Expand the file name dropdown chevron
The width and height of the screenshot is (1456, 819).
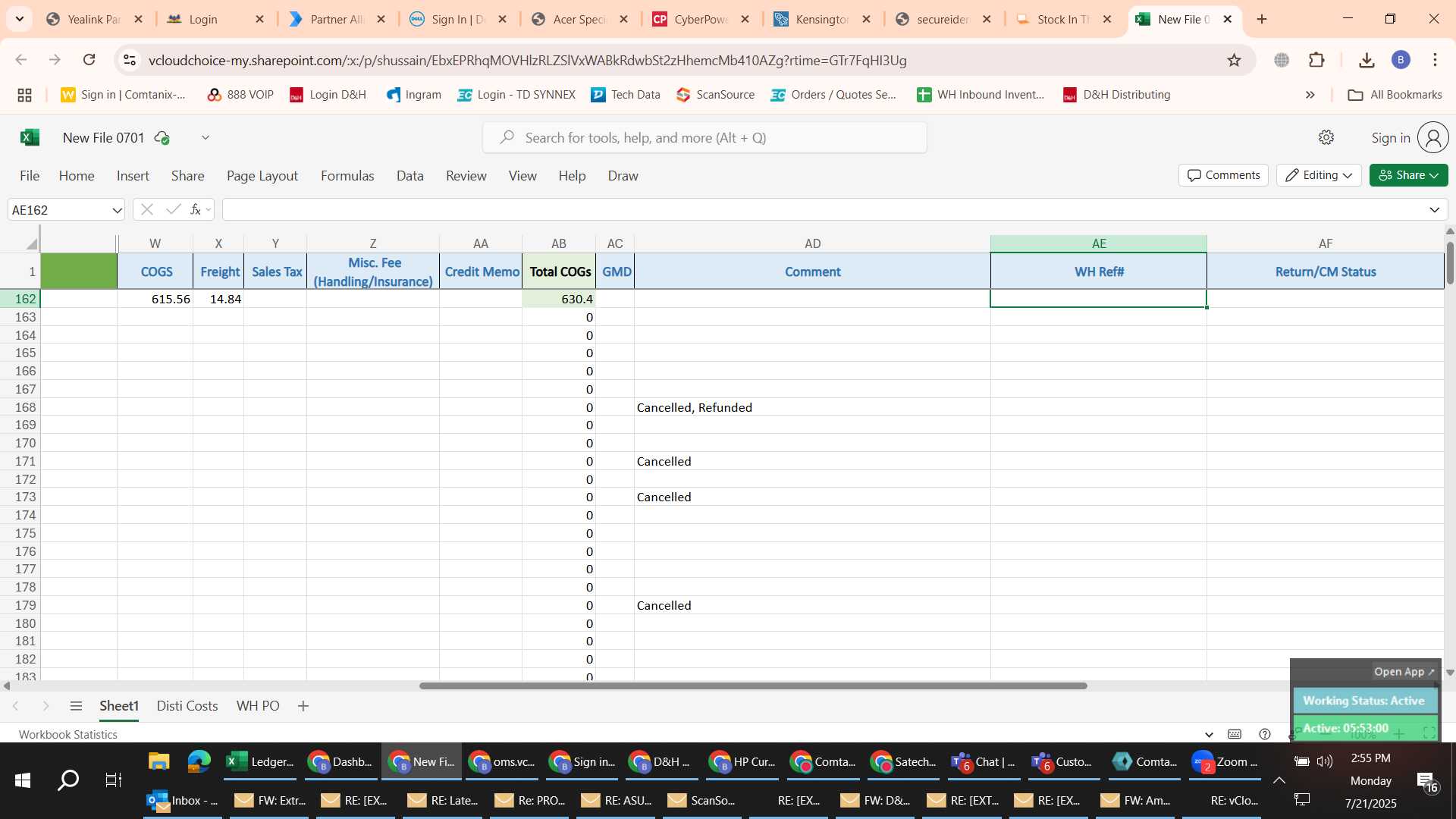205,137
